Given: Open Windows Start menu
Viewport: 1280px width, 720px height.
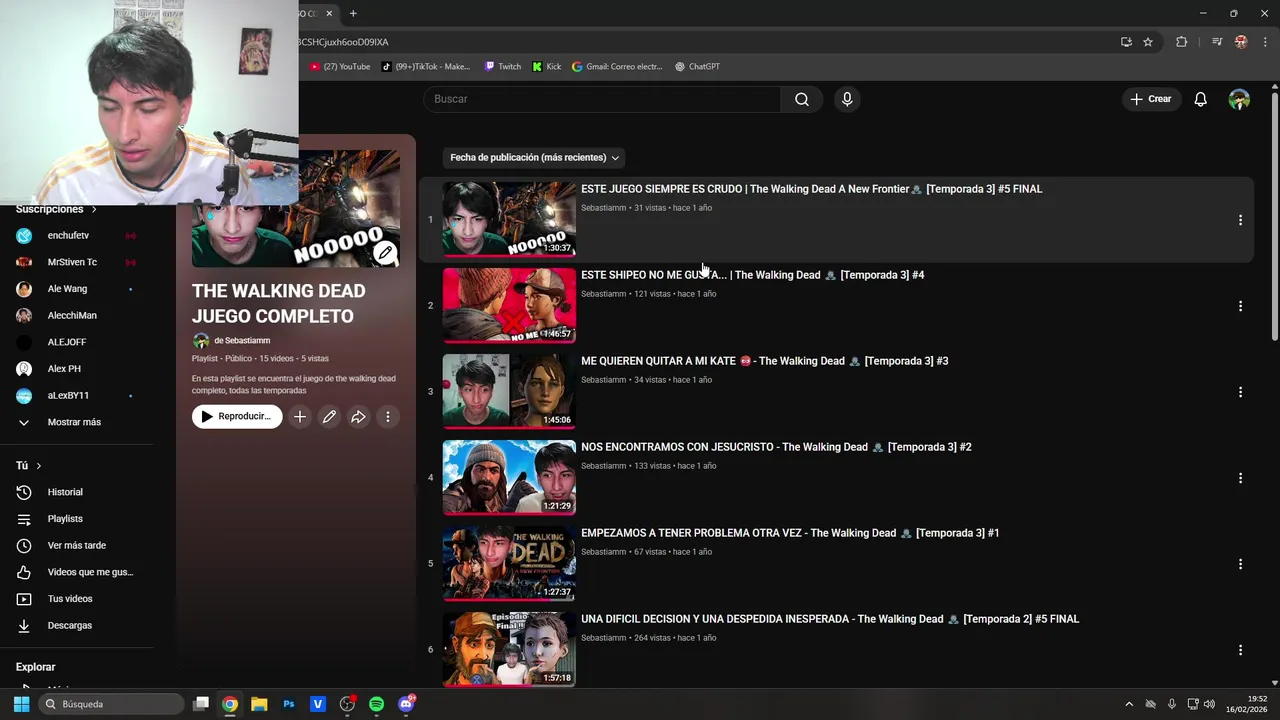Looking at the screenshot, I should (21, 704).
